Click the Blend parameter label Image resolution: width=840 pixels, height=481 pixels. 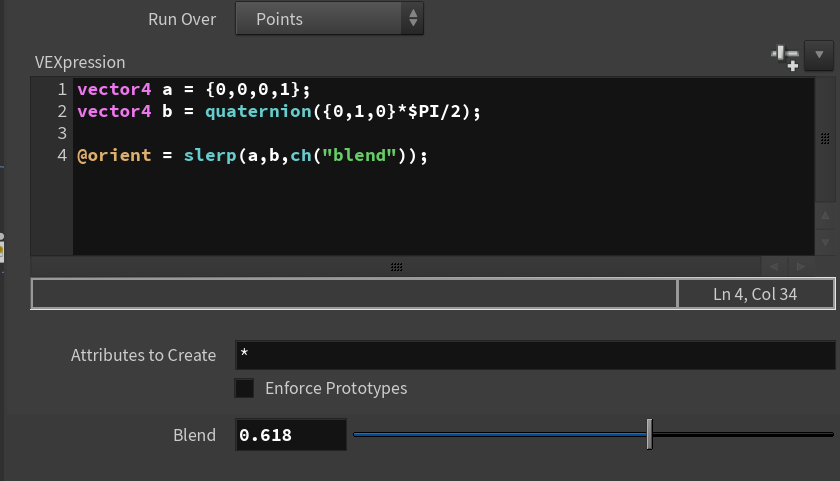point(194,435)
